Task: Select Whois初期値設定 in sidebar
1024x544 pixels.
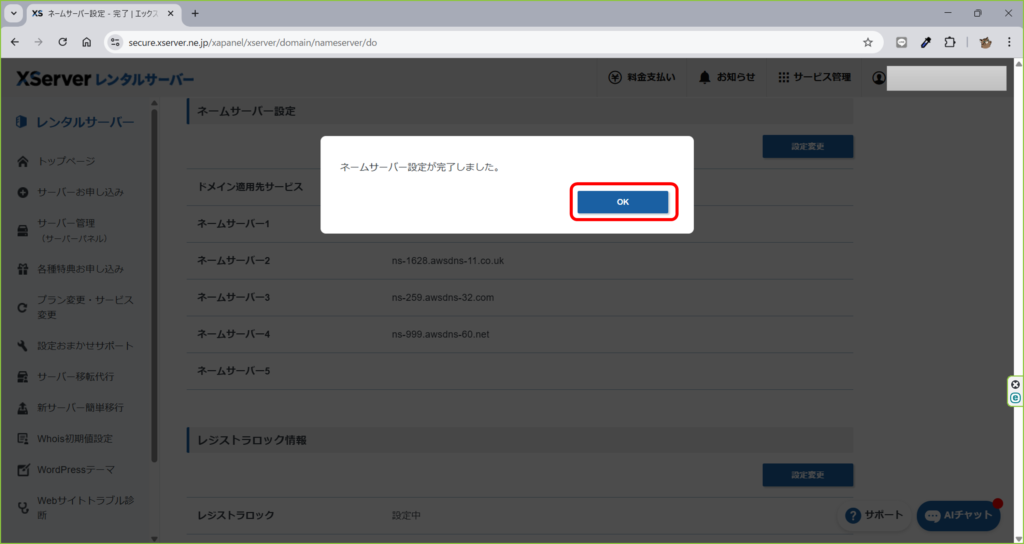Action: pyautogui.click(x=74, y=438)
